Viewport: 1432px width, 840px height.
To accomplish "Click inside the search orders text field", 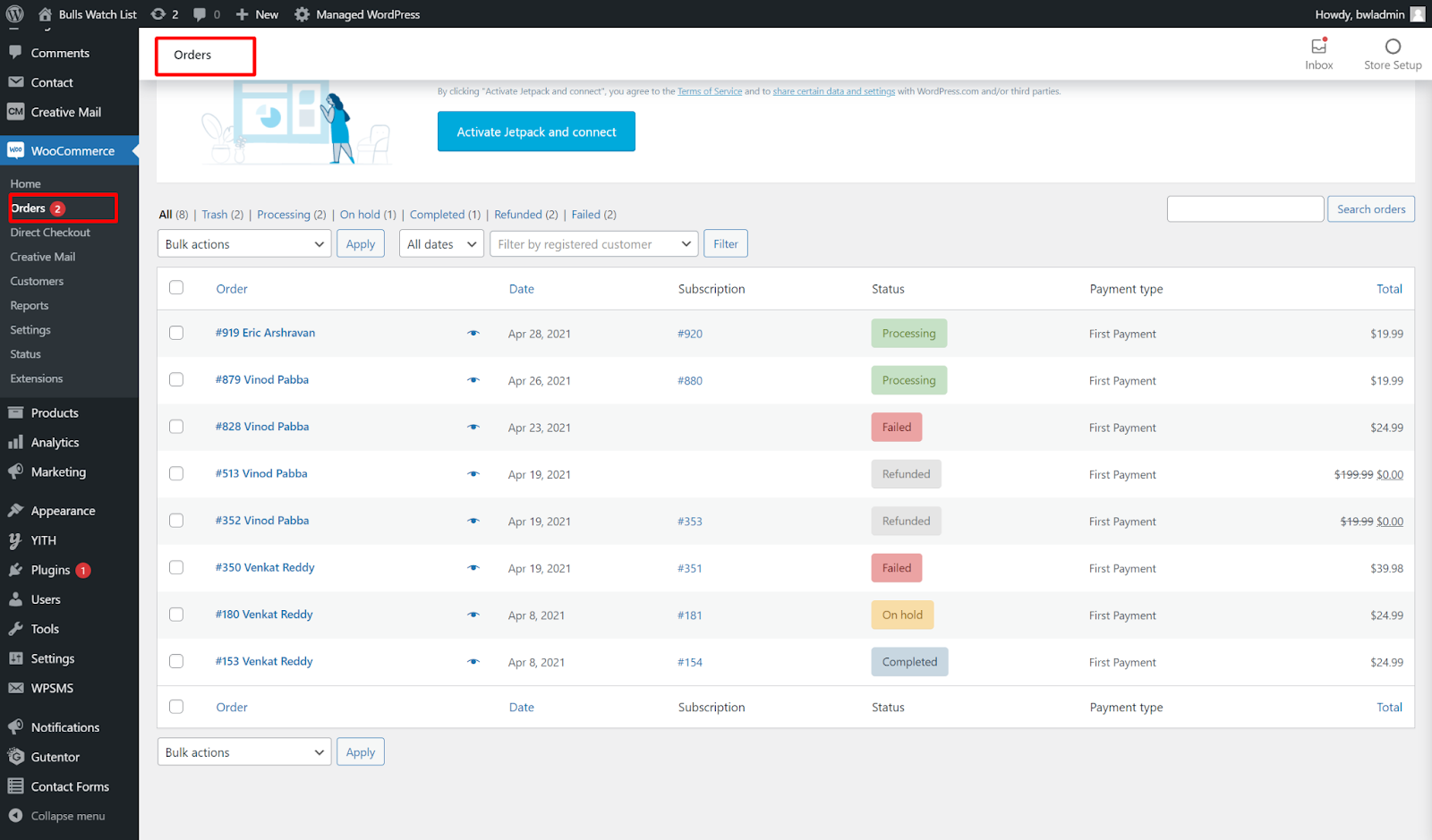I will tap(1245, 209).
